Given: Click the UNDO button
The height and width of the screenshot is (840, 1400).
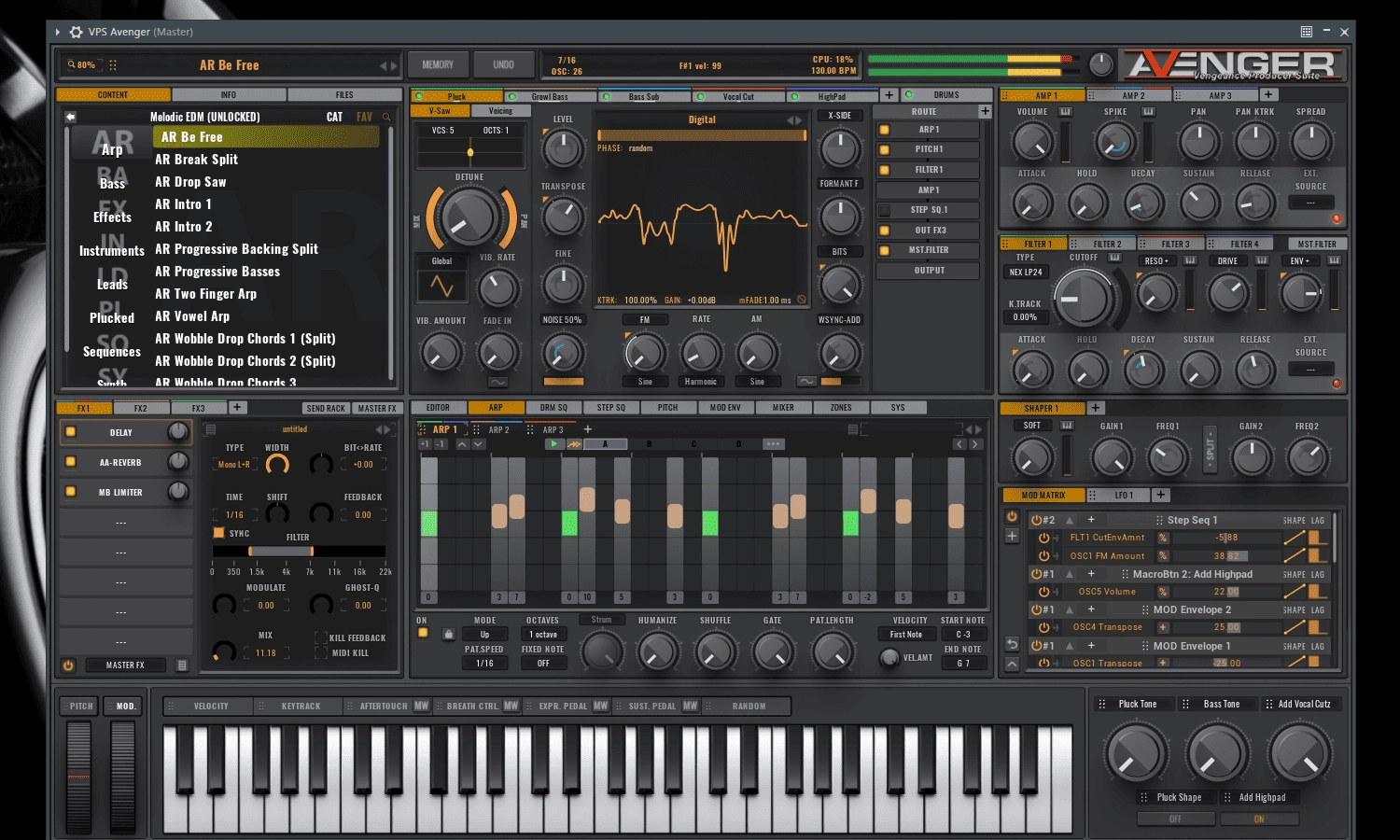Looking at the screenshot, I should tap(504, 65).
